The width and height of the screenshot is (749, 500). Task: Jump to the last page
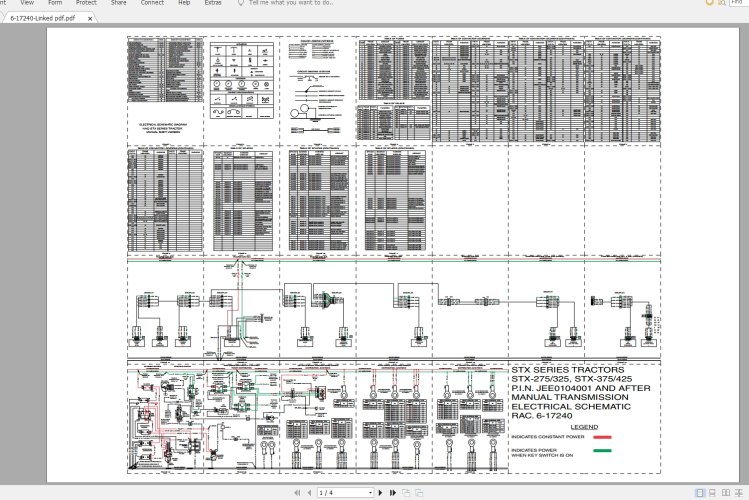coord(393,492)
